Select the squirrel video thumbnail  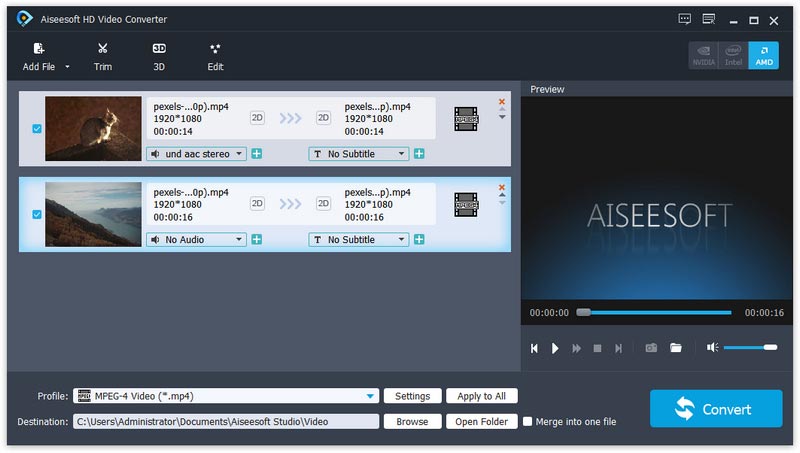(x=93, y=129)
